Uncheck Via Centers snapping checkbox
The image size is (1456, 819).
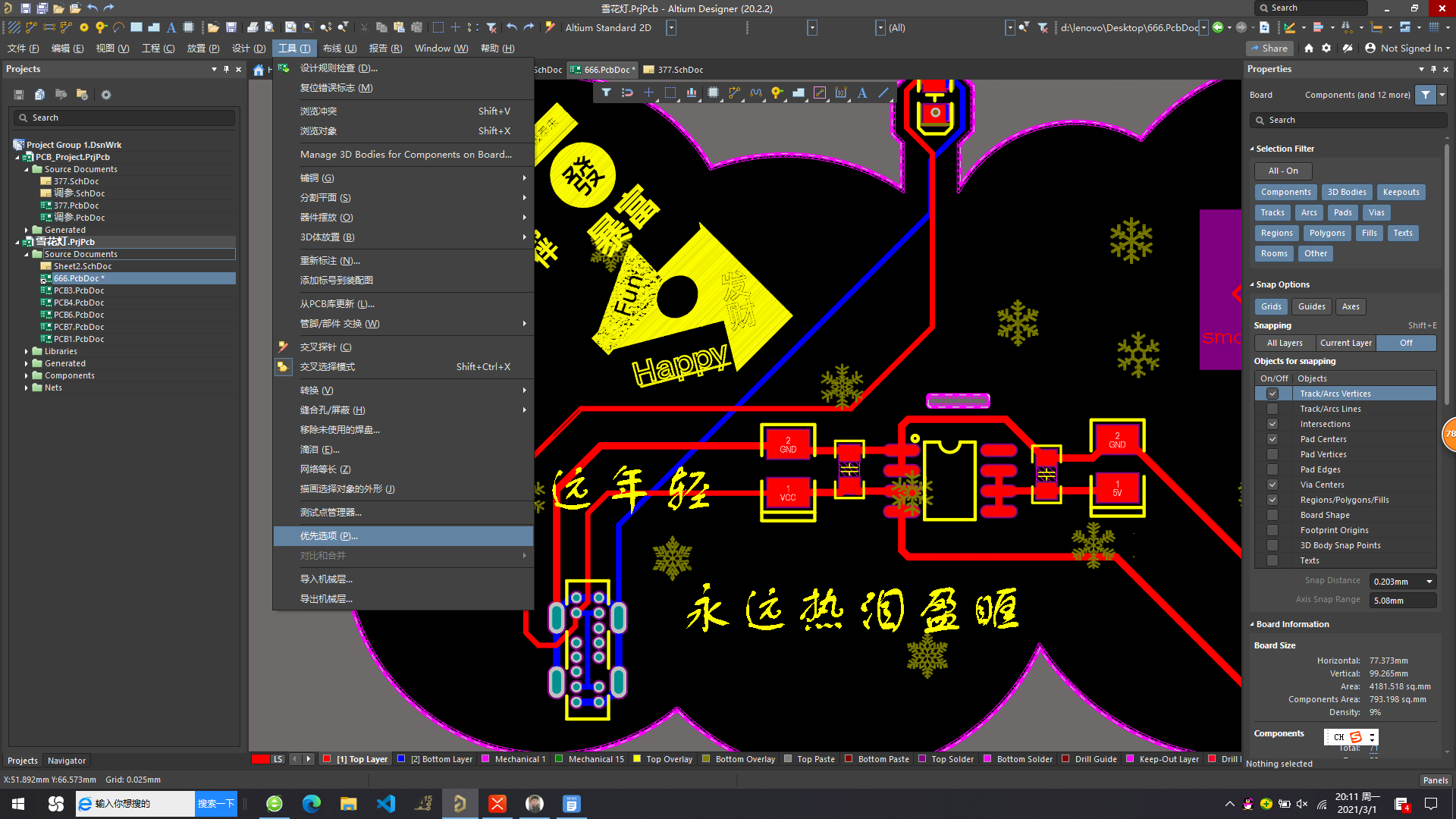pos(1272,485)
